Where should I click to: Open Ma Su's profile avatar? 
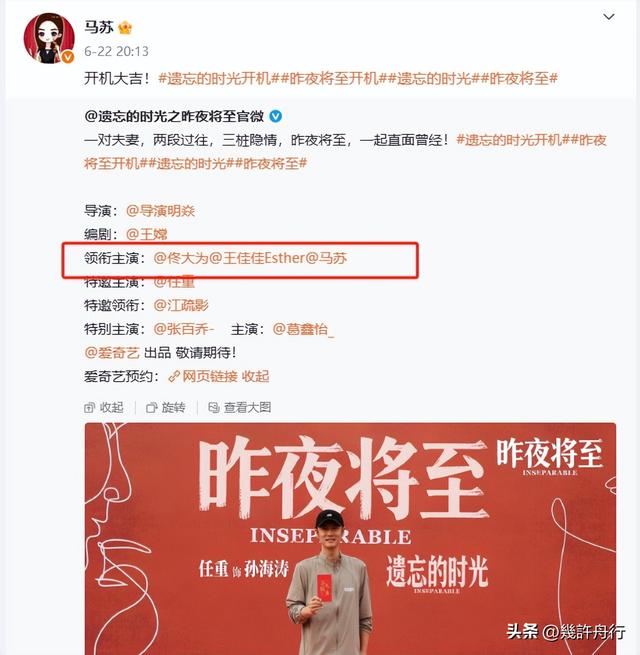point(49,38)
